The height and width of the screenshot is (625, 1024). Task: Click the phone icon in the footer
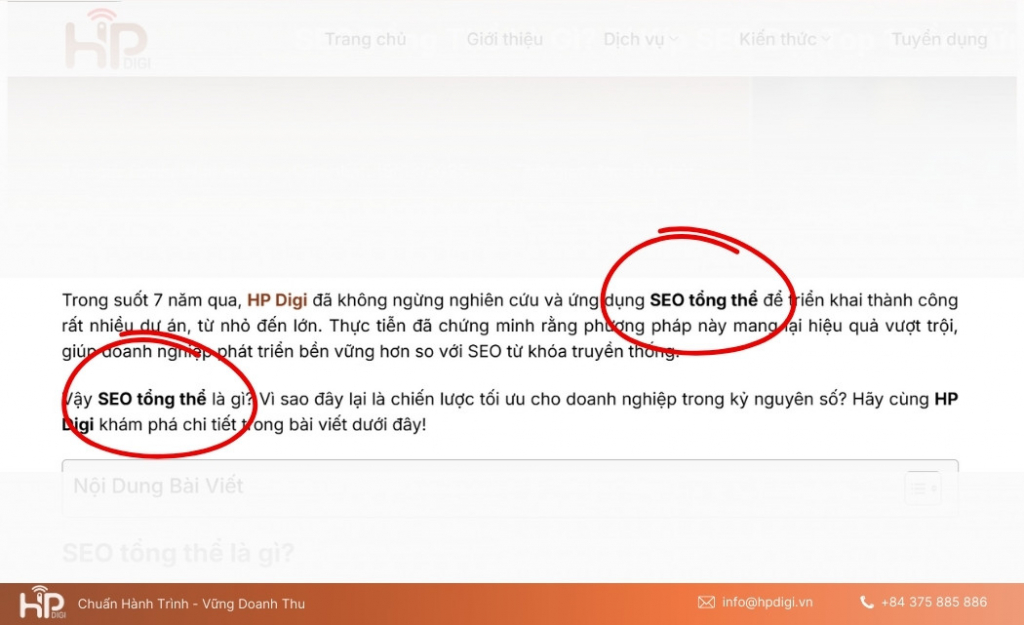[x=867, y=602]
